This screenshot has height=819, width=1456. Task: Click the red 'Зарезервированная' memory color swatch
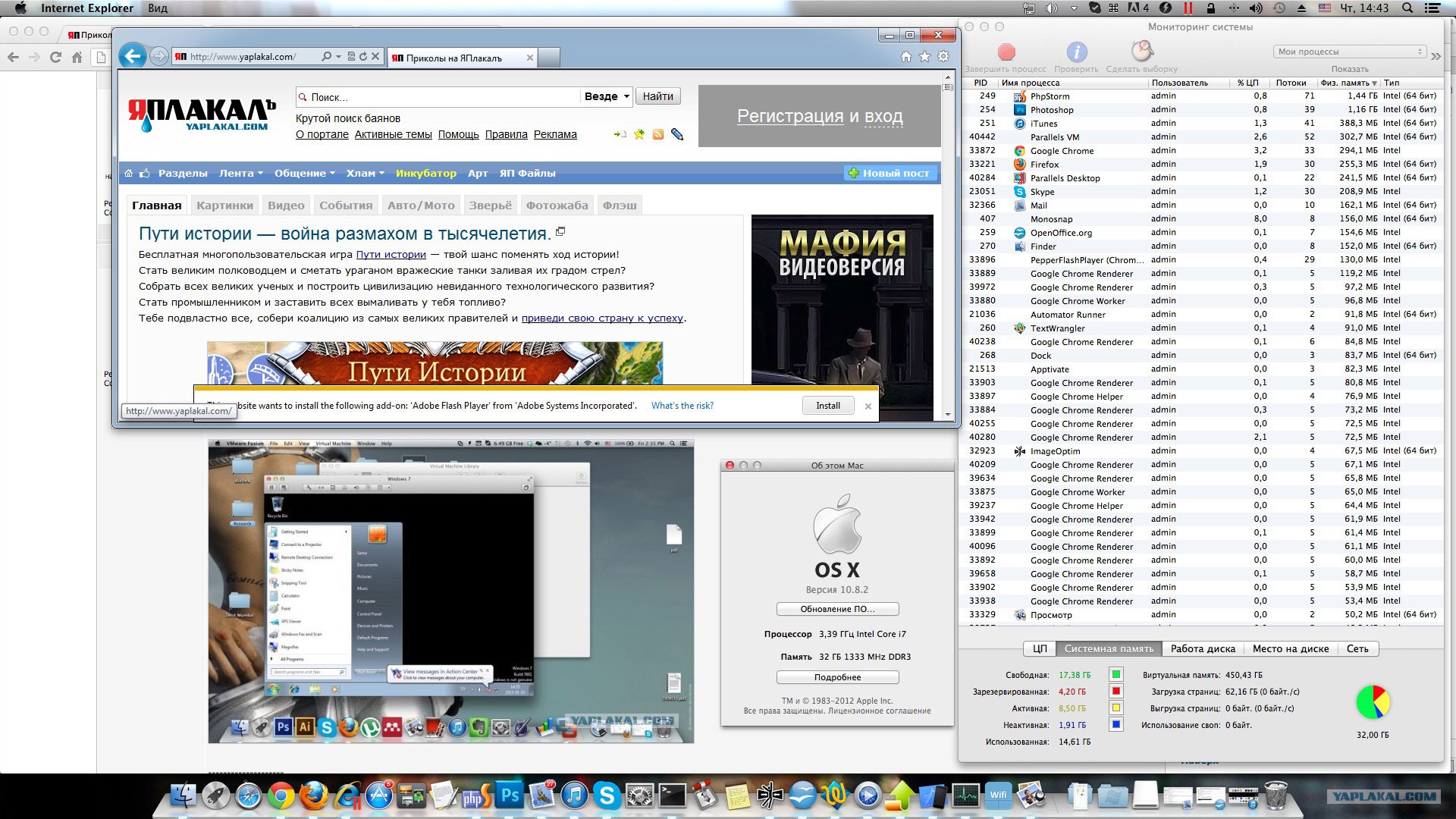click(1116, 691)
